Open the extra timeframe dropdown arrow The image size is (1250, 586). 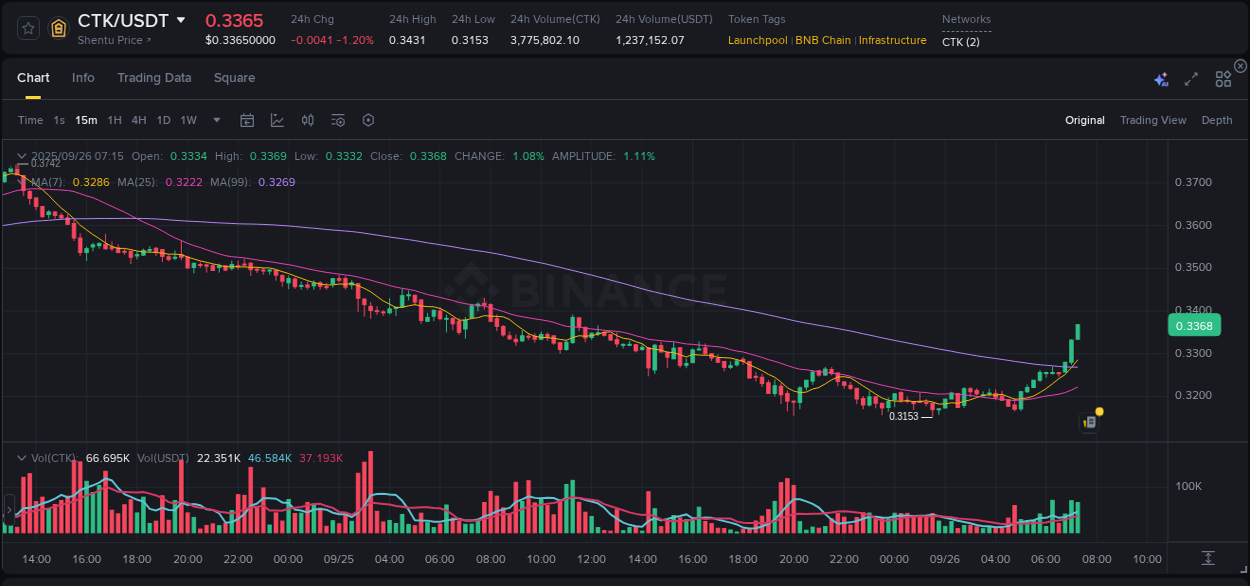215,120
